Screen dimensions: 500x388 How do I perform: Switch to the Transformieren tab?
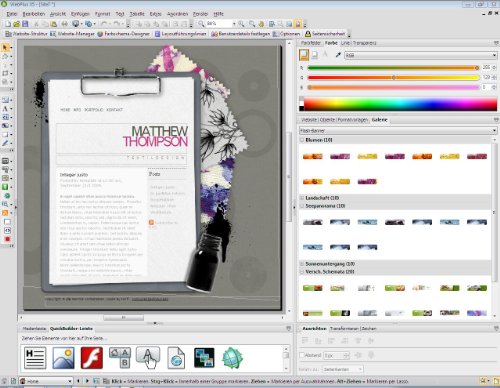344,329
